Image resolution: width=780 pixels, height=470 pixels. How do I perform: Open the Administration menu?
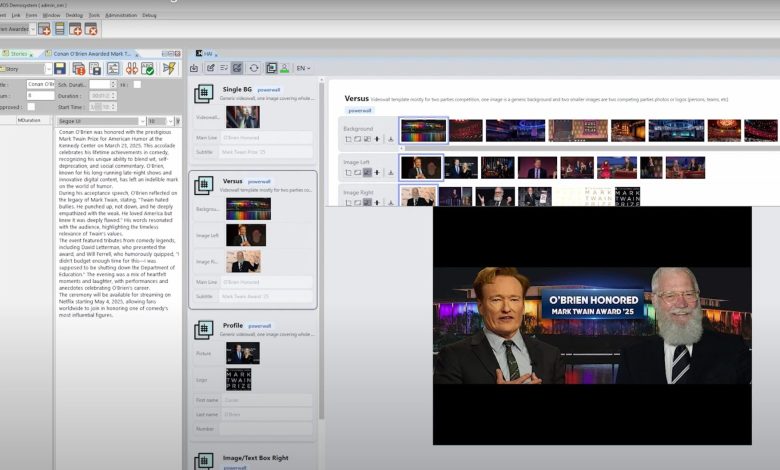point(121,15)
